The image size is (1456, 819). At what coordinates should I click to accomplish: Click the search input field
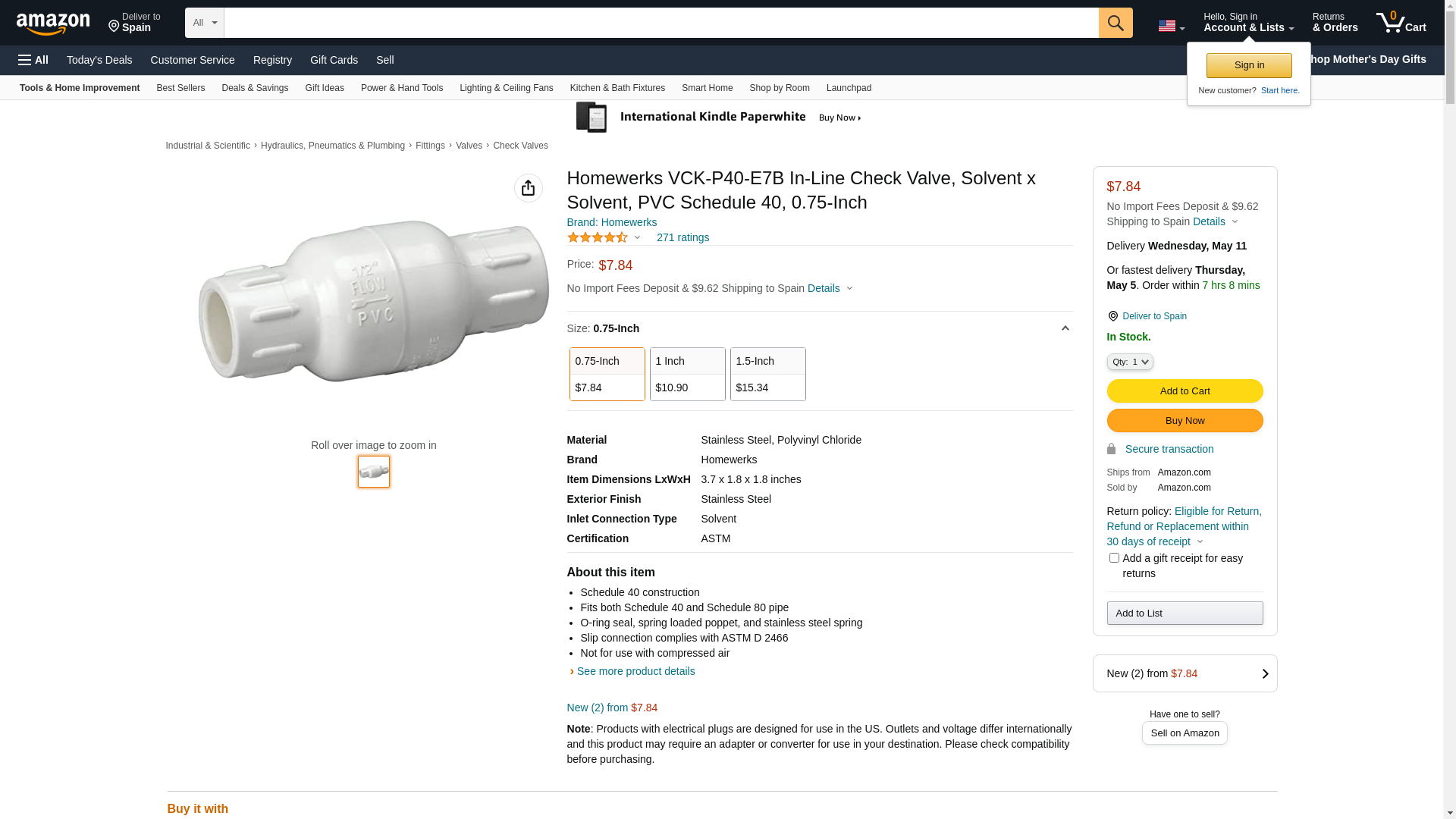(x=661, y=23)
